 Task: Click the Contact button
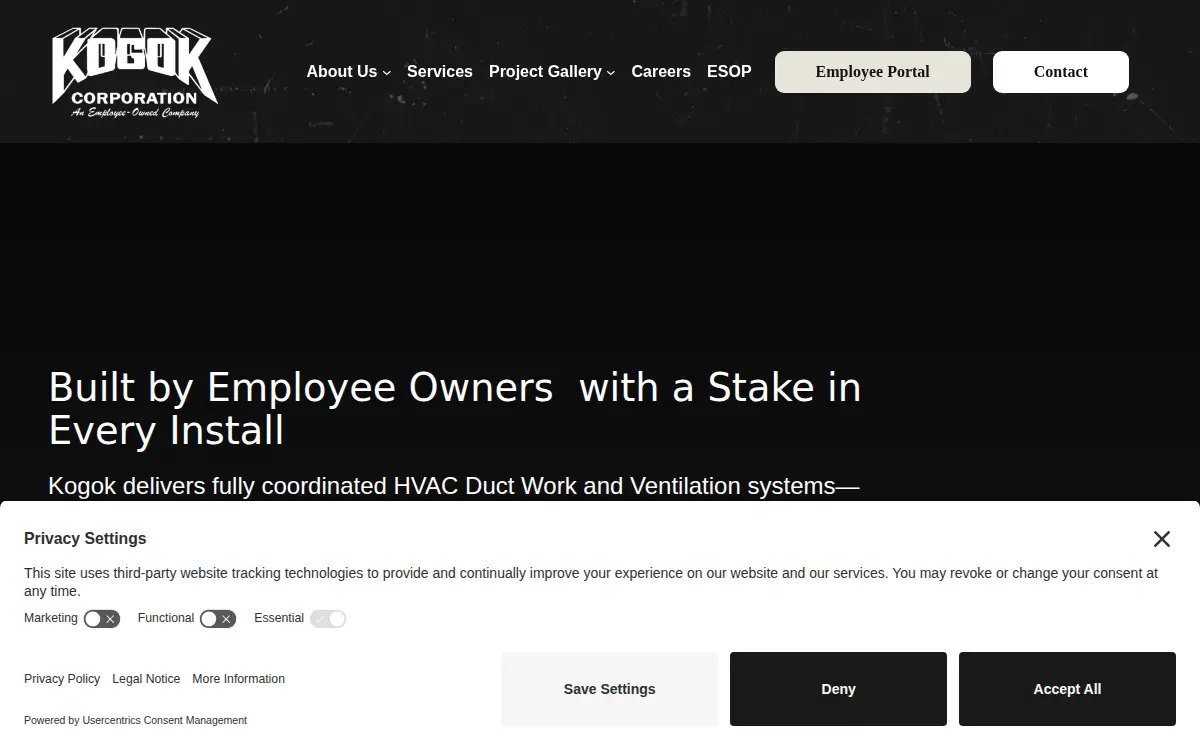coord(1061,72)
